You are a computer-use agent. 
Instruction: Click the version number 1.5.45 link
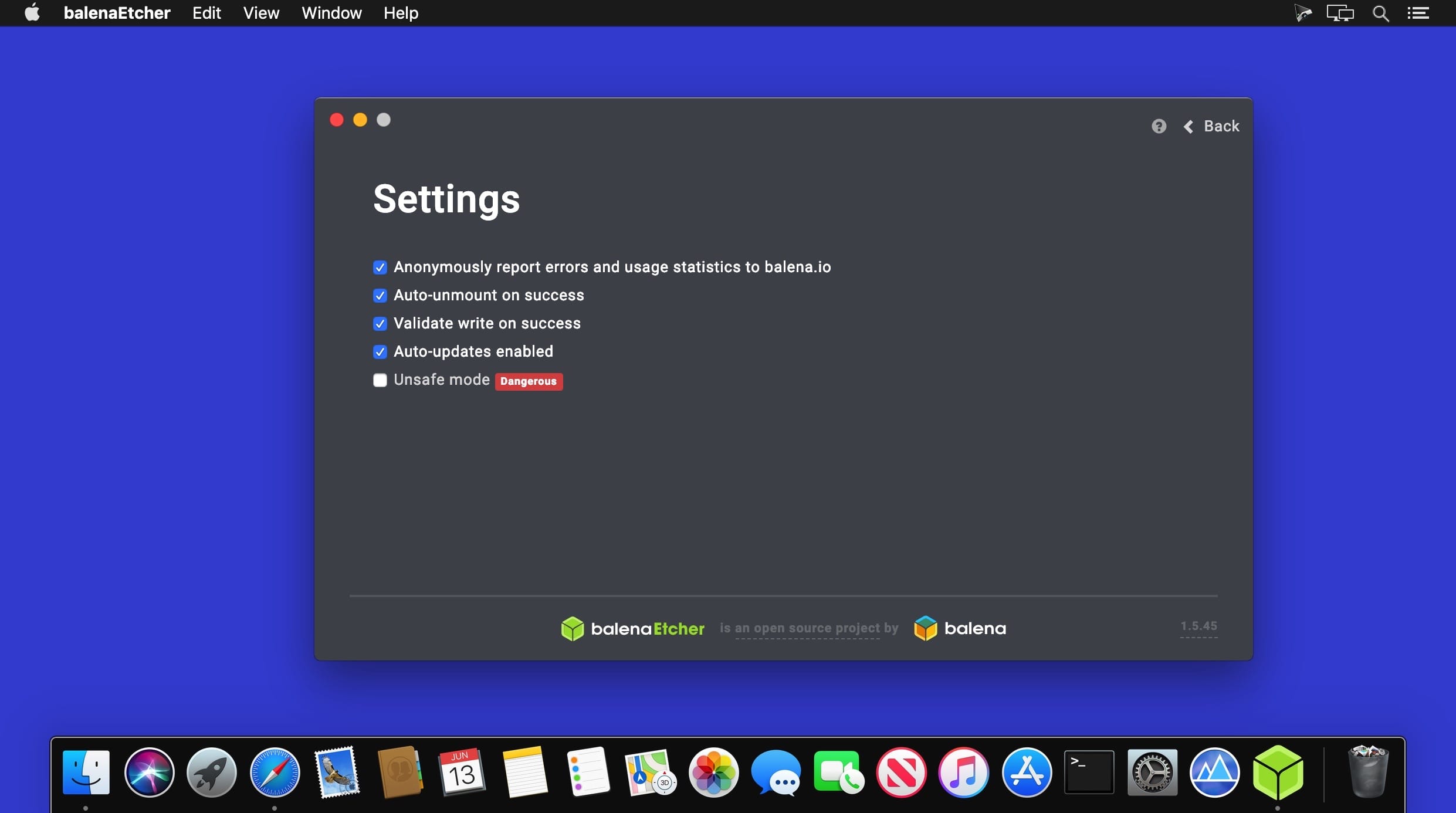(x=1198, y=626)
